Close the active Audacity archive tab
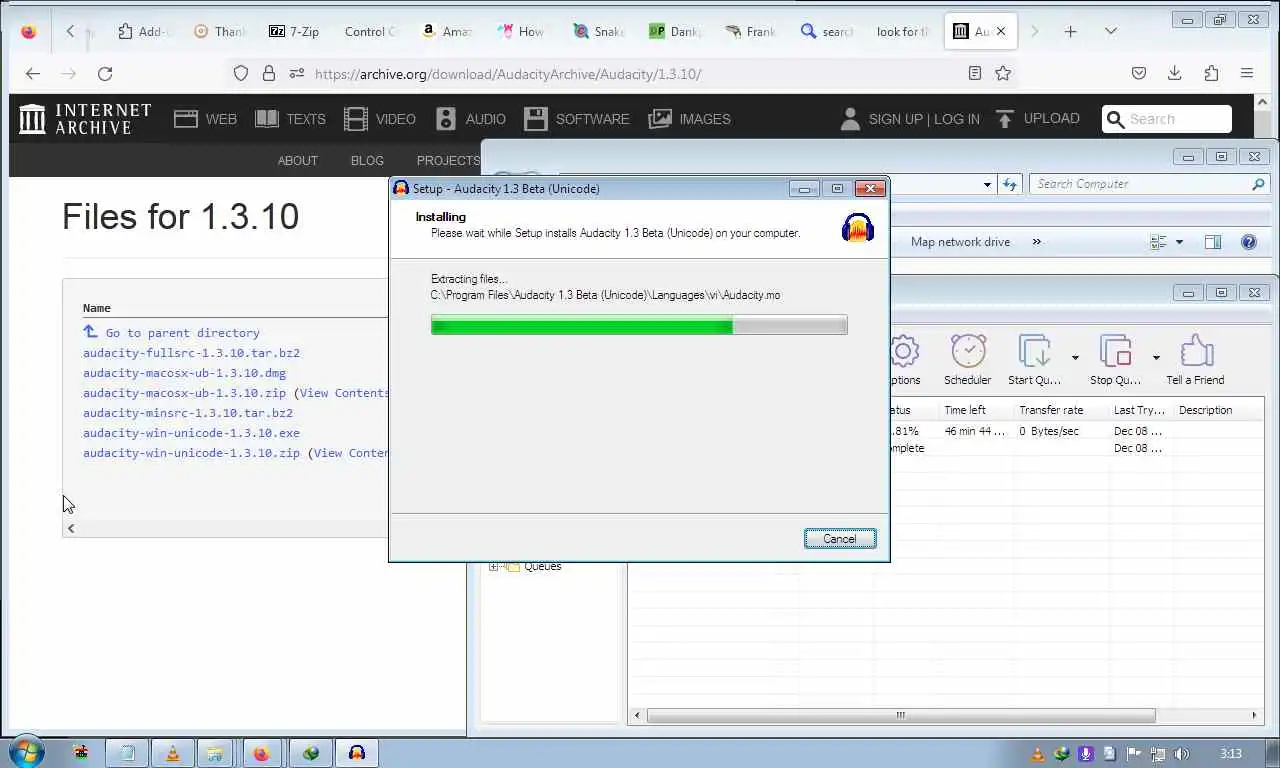This screenshot has height=768, width=1280. tap(1000, 31)
